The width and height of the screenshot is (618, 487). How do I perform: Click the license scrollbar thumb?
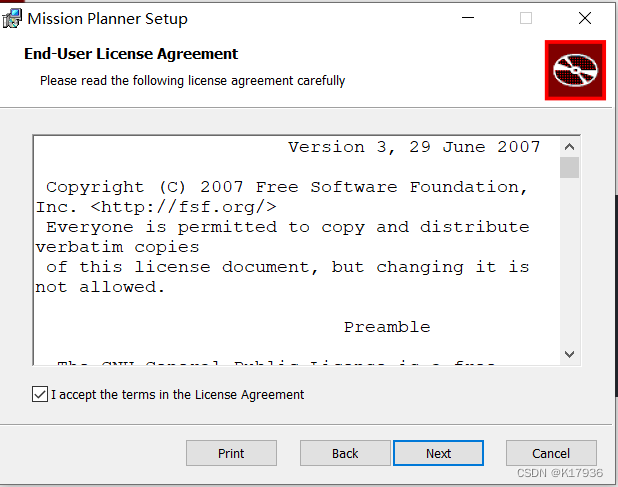tap(569, 167)
